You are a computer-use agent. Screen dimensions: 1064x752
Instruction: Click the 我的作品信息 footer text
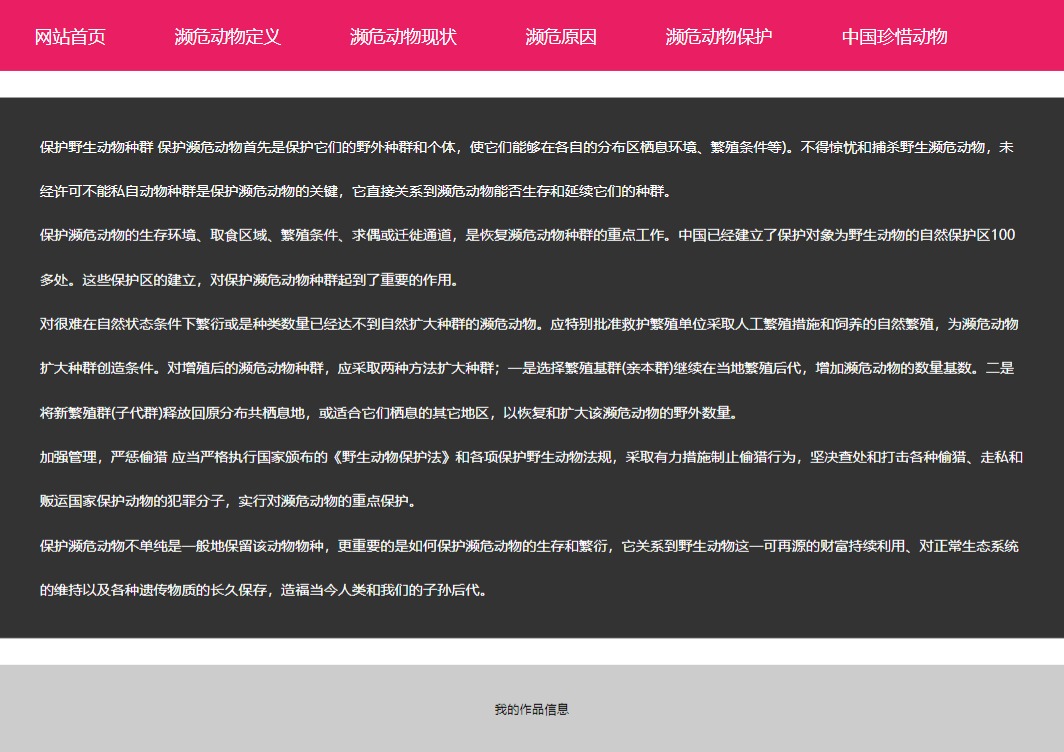point(531,710)
